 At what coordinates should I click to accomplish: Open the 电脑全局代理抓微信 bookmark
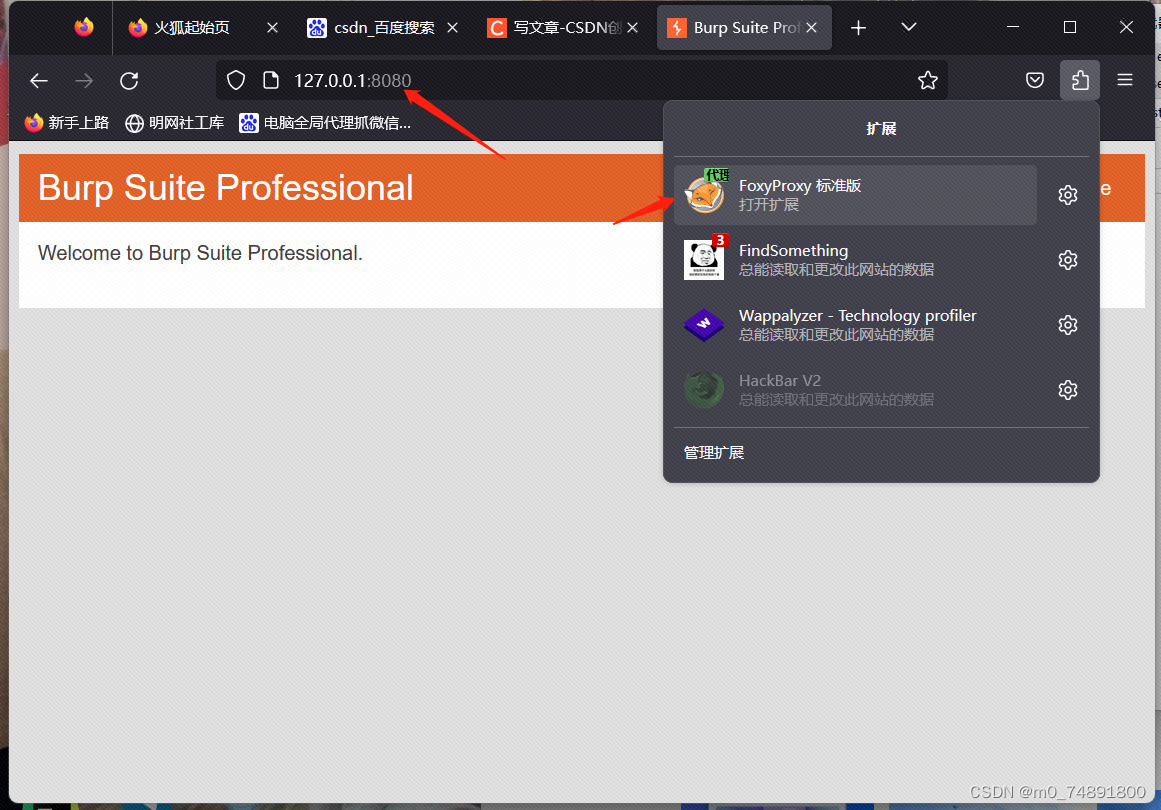point(324,122)
